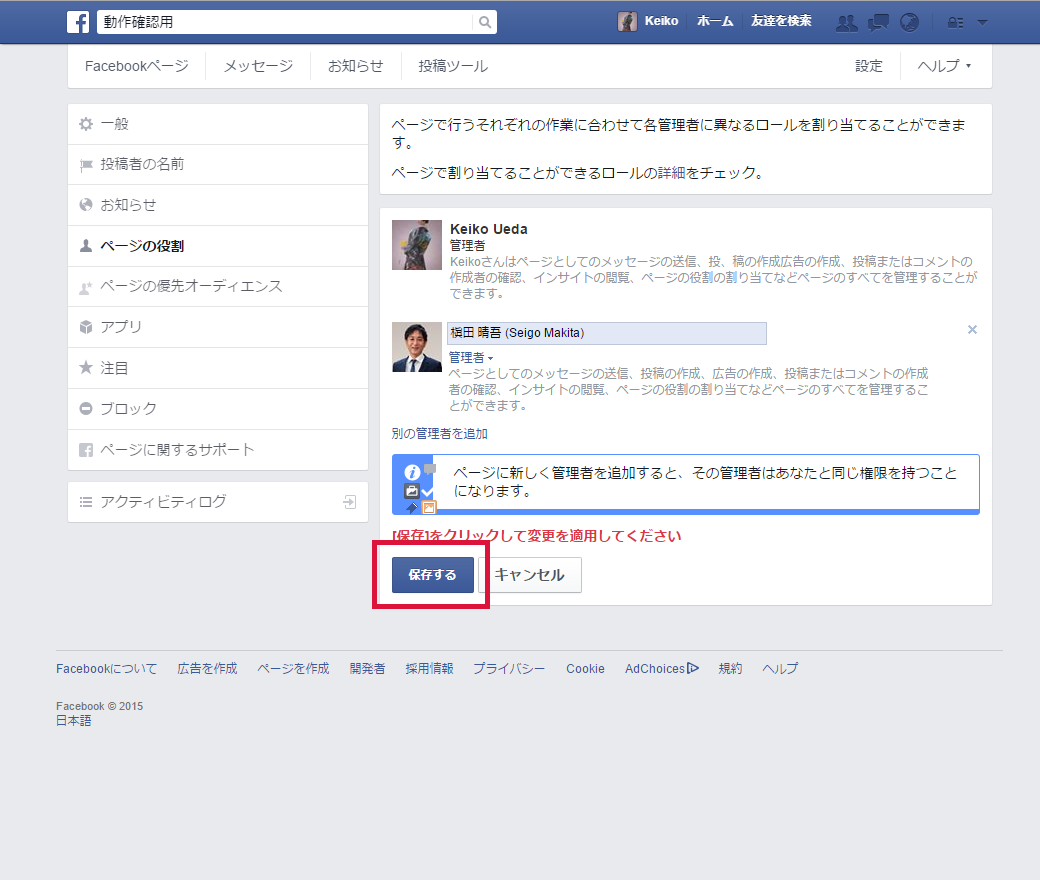
Task: Open Cookie footer link
Action: coord(585,668)
